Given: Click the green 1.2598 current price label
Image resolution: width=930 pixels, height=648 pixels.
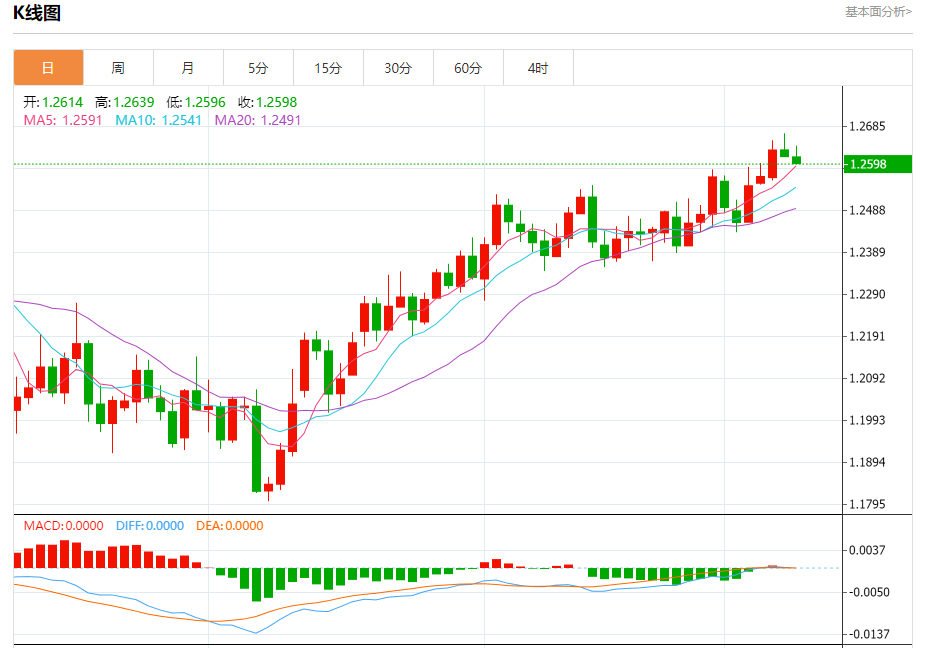Looking at the screenshot, I should (x=878, y=164).
